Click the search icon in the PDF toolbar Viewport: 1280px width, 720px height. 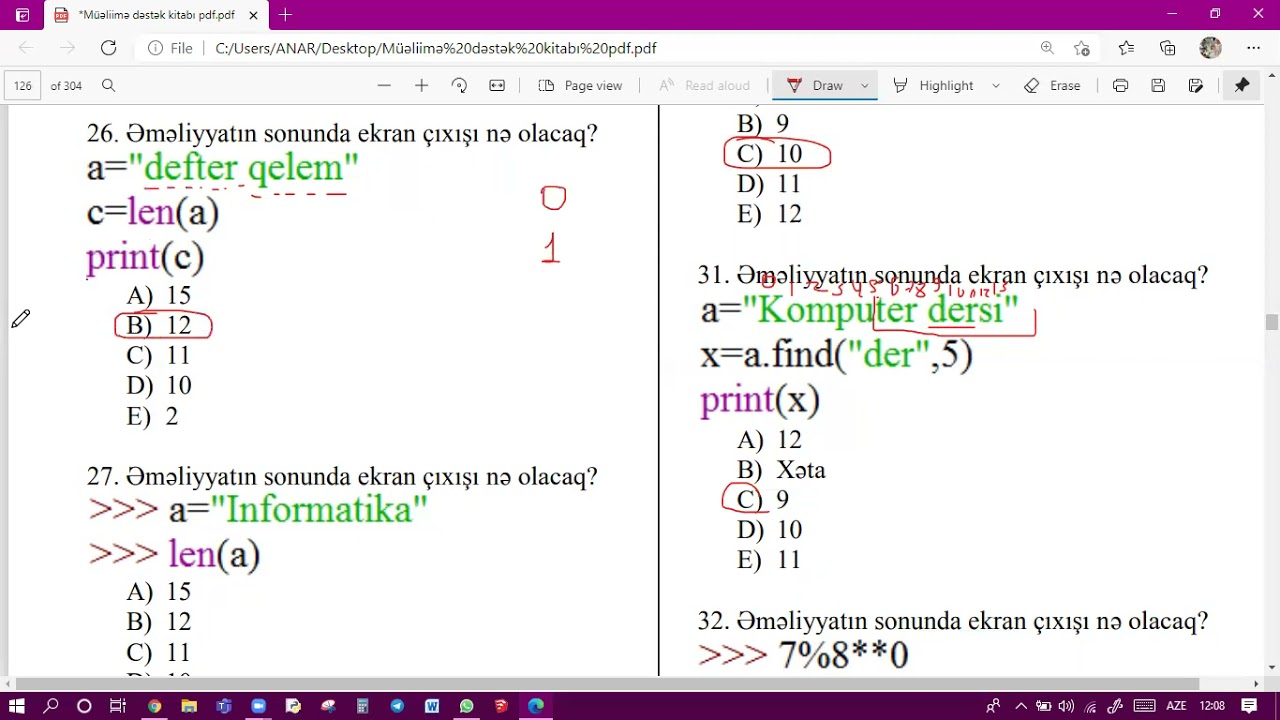coord(109,86)
